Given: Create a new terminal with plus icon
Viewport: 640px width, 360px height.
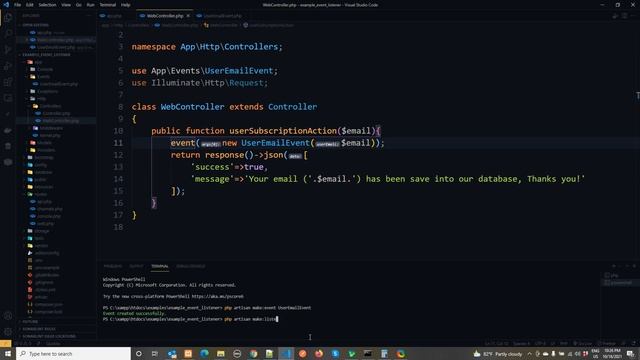Looking at the screenshot, I should coord(613,266).
